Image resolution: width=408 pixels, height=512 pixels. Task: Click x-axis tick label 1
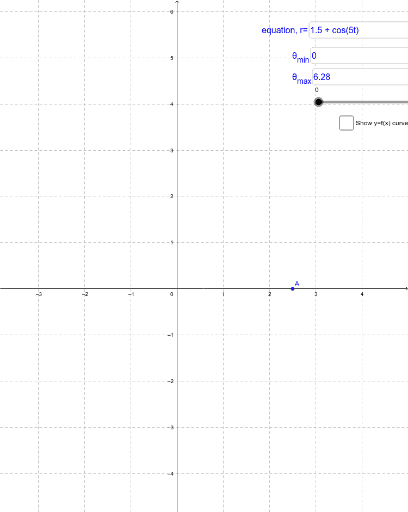click(x=223, y=294)
